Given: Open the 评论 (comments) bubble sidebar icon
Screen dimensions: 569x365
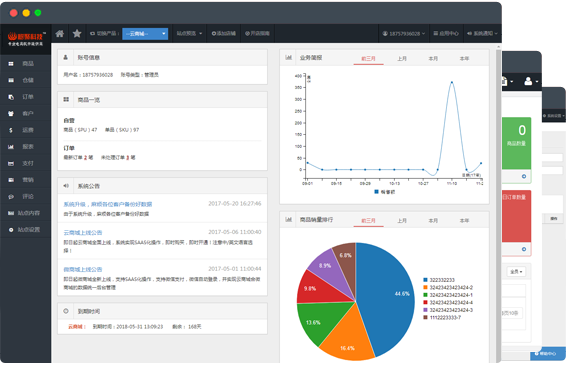Looking at the screenshot, I should click(11, 197).
